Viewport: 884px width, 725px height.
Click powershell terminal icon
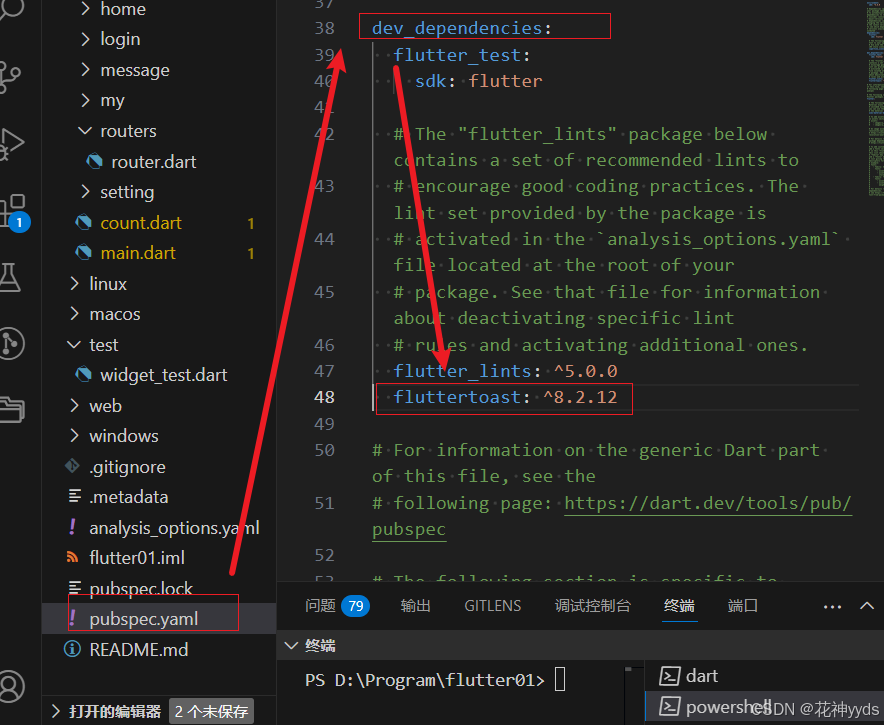click(669, 706)
